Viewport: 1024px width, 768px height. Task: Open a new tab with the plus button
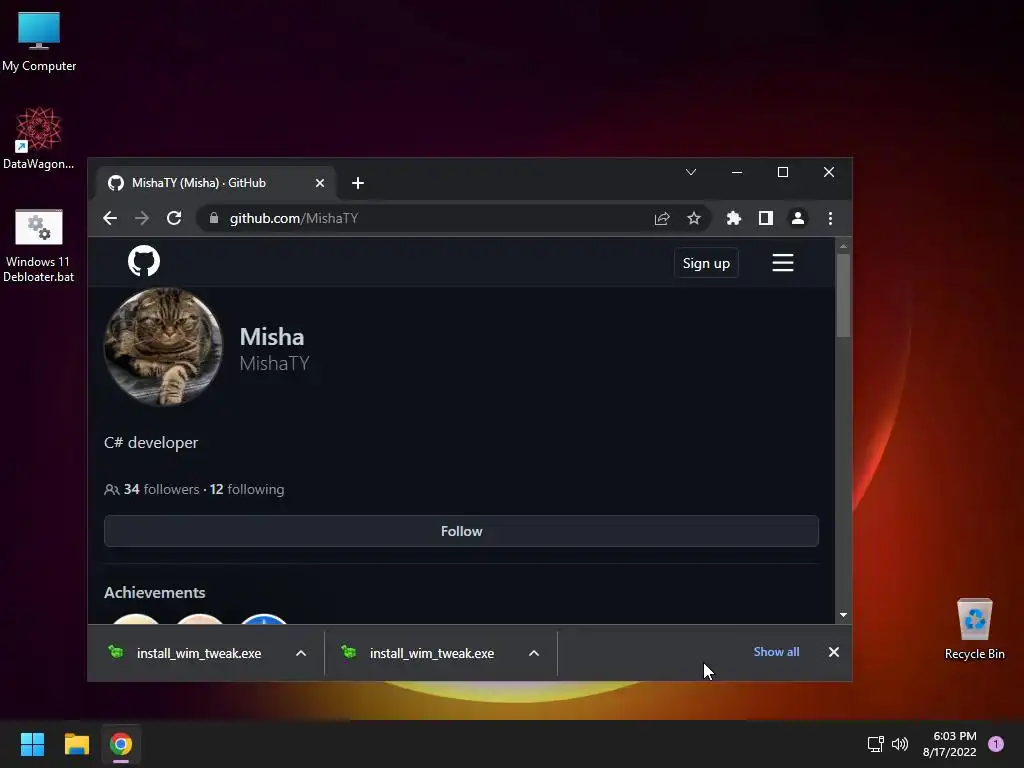click(358, 183)
